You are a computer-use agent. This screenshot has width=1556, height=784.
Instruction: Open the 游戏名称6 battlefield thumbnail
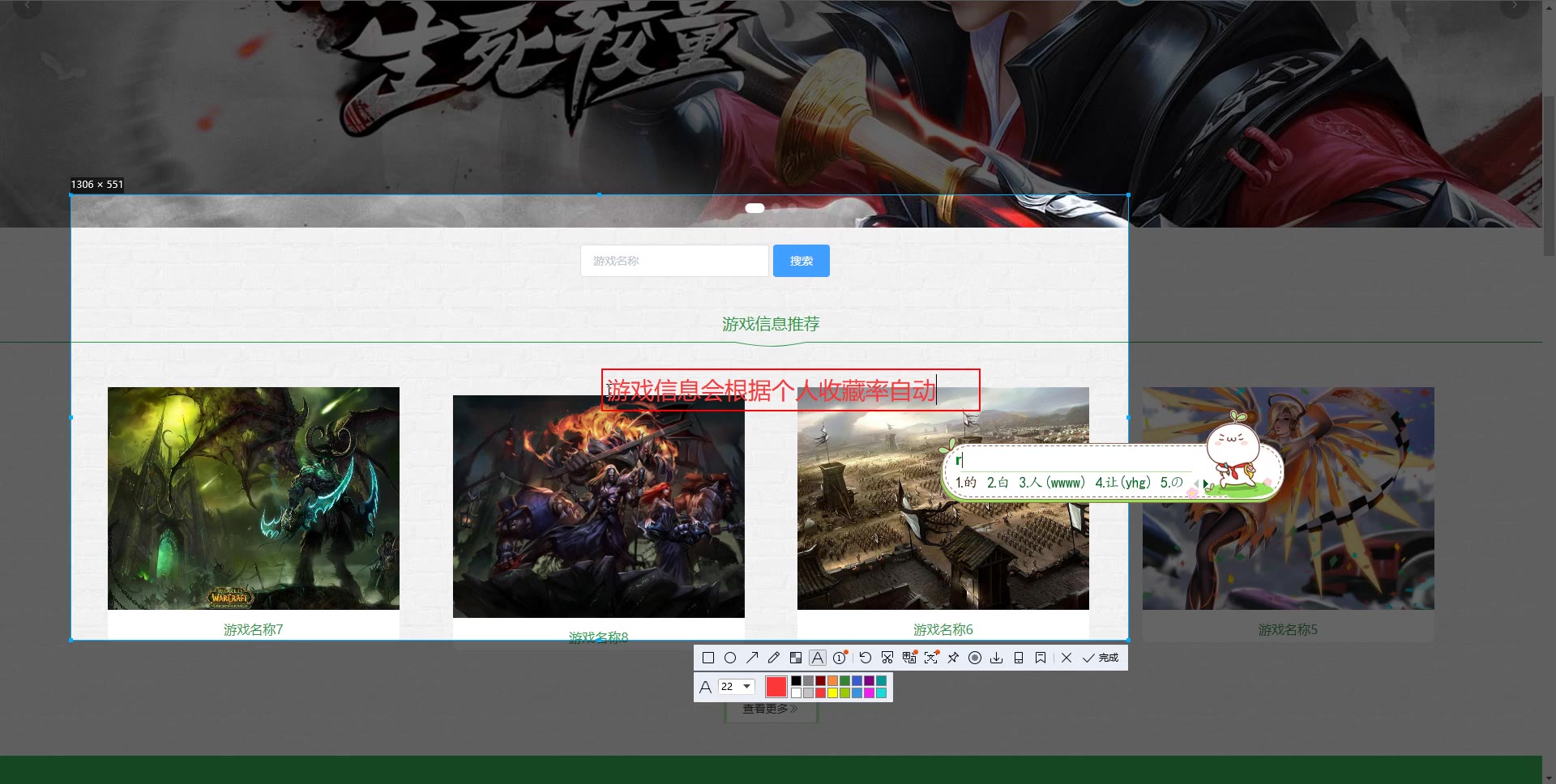[x=943, y=498]
